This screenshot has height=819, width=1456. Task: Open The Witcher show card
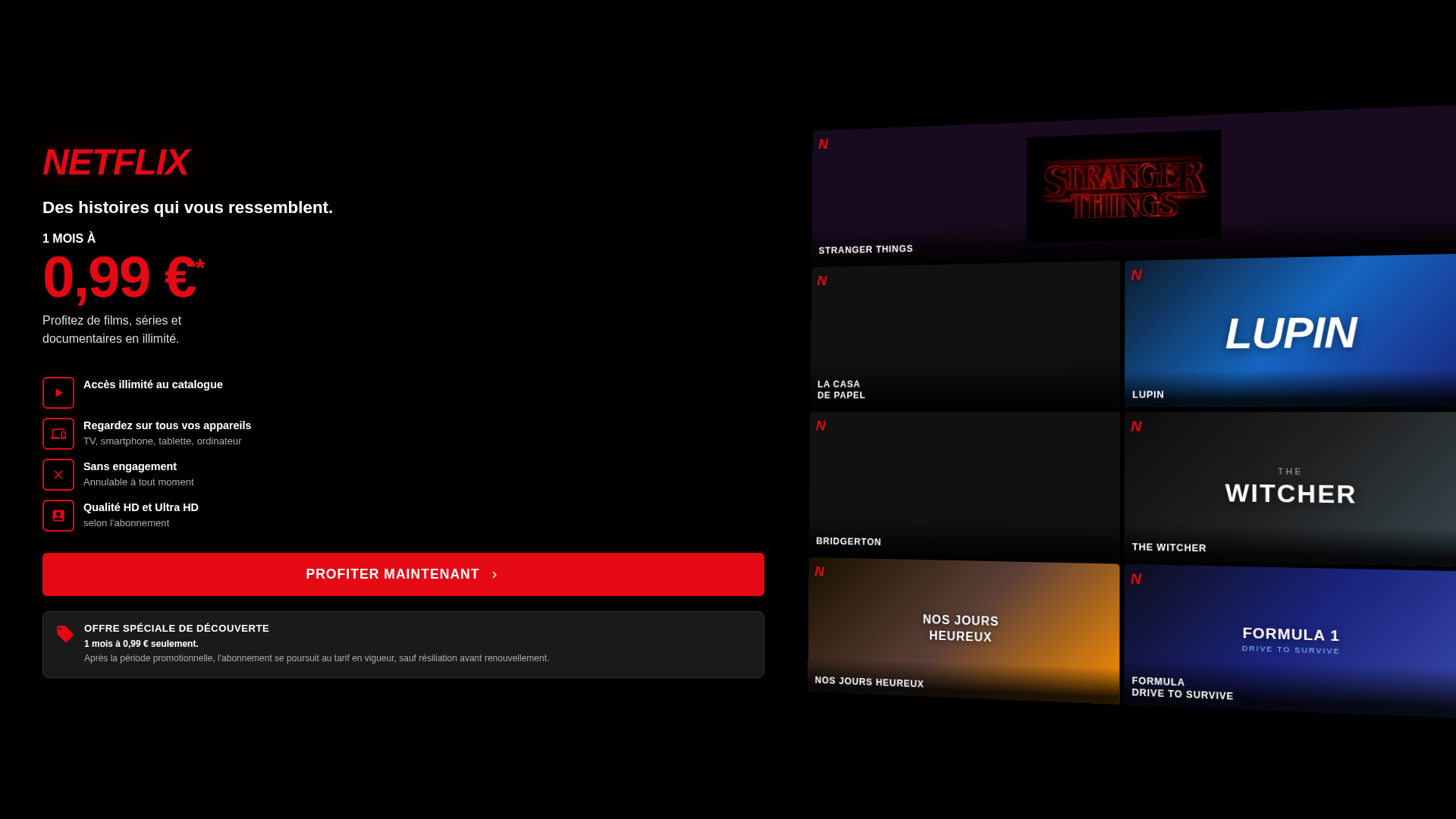click(x=1290, y=488)
